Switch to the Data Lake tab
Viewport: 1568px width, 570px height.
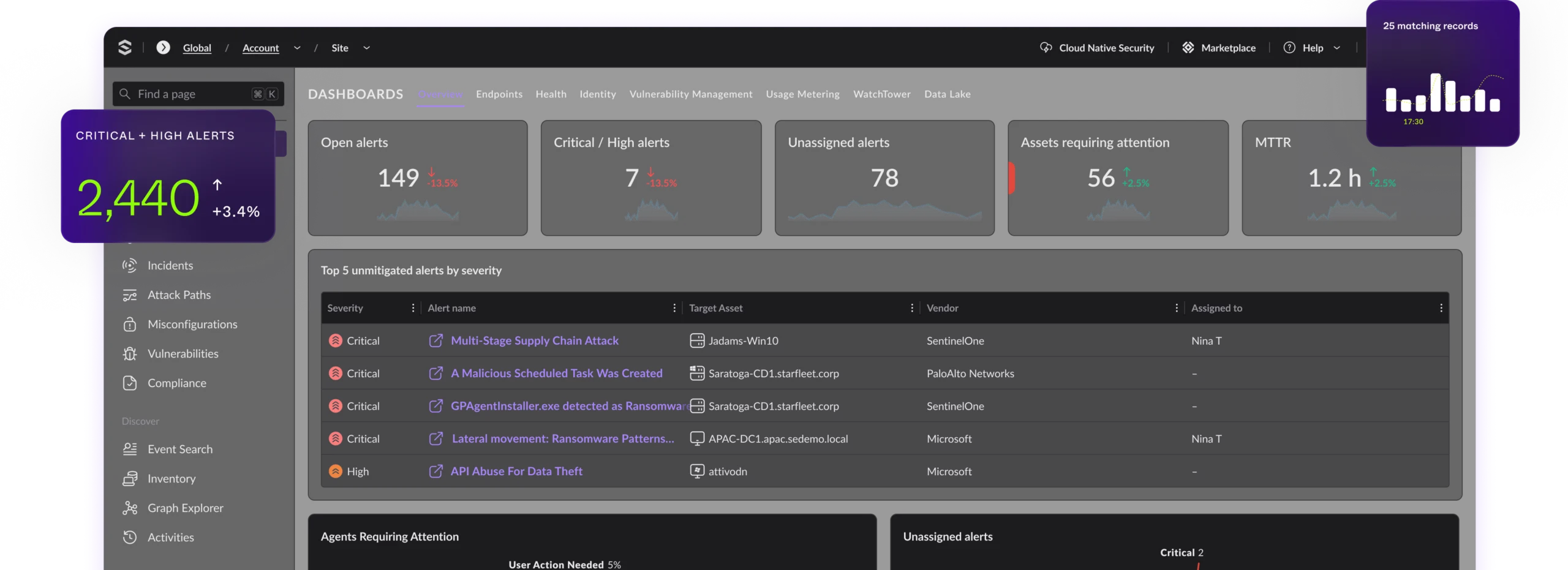[948, 94]
